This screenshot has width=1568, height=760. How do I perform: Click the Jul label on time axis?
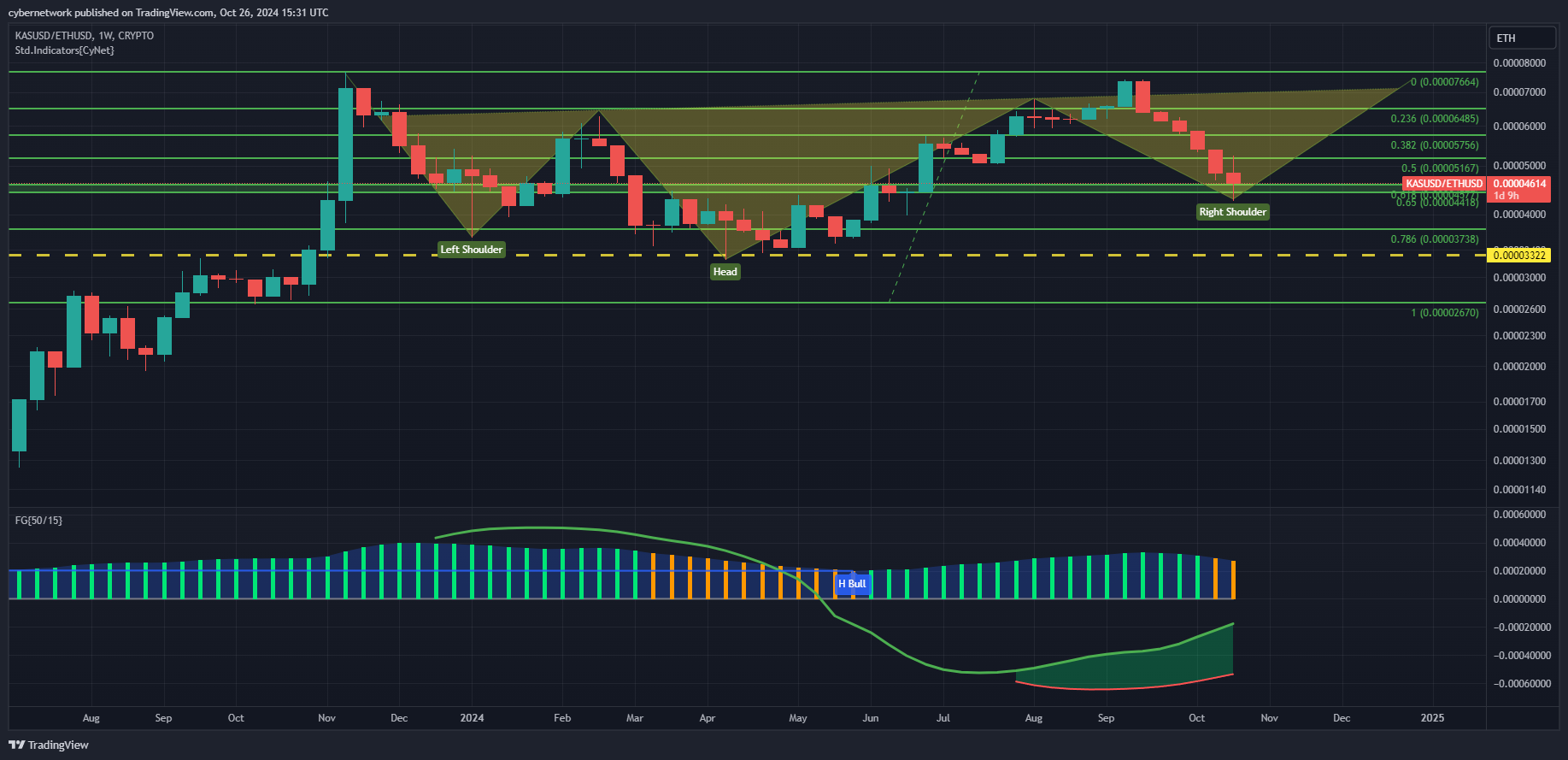(943, 718)
